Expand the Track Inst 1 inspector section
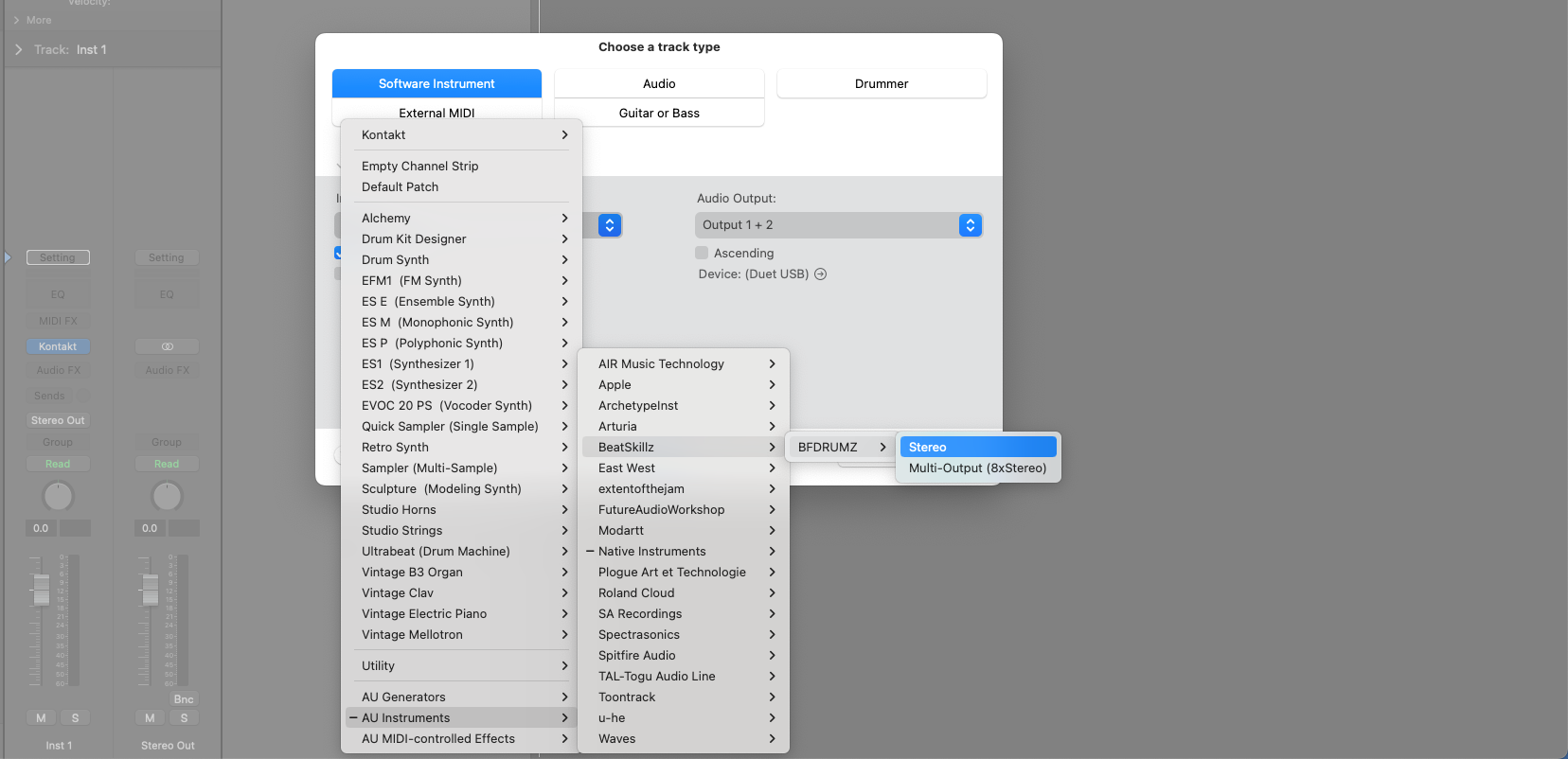Viewport: 1568px width, 759px height. [18, 49]
